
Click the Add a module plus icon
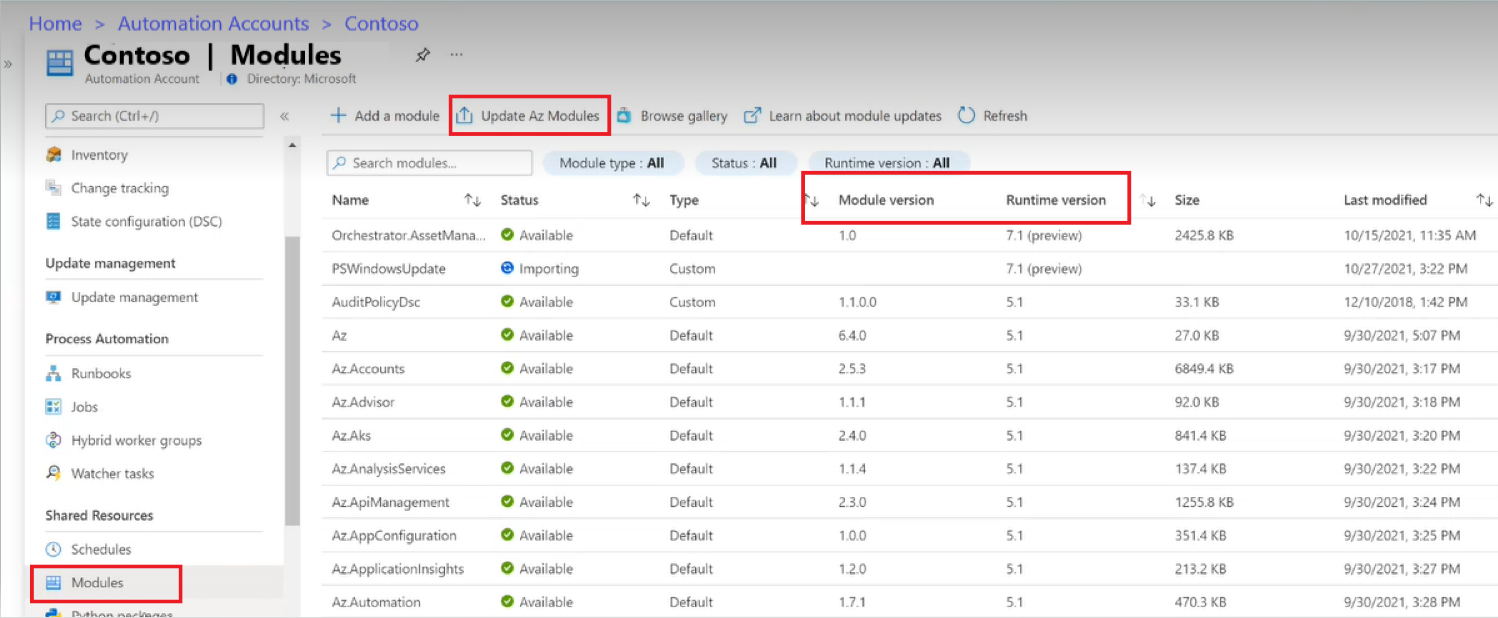(339, 116)
